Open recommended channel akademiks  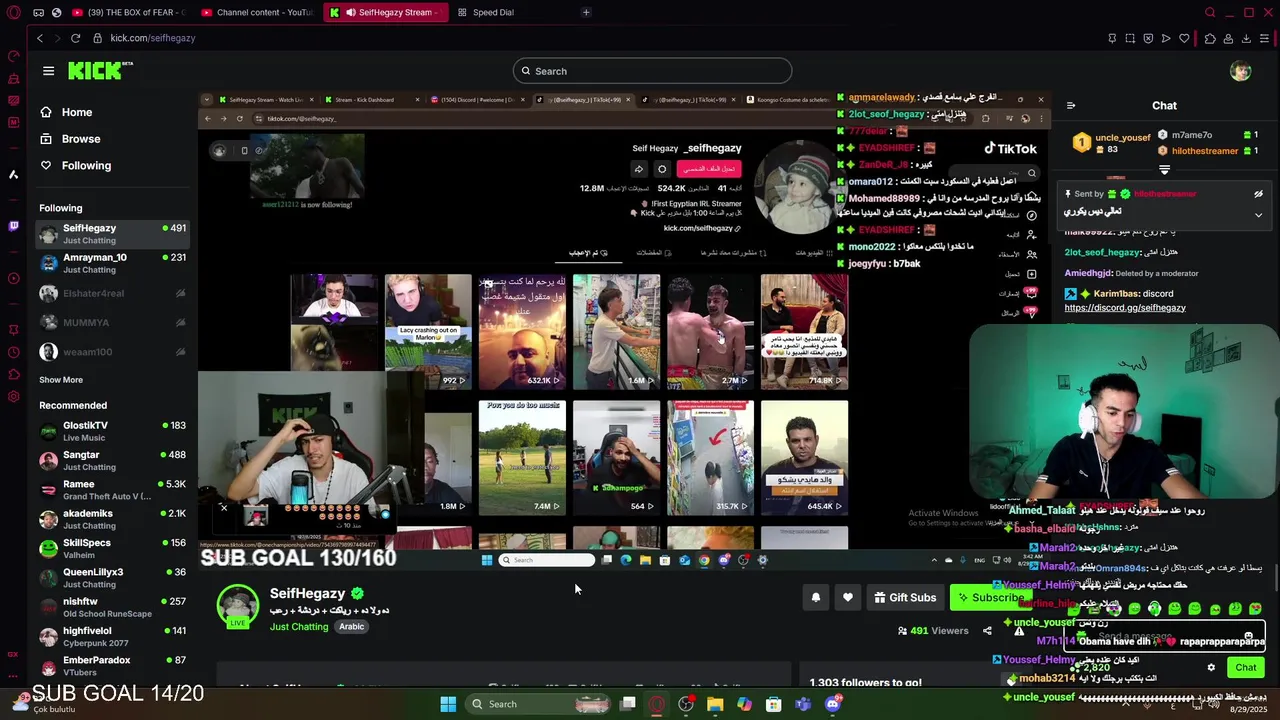[x=112, y=519]
